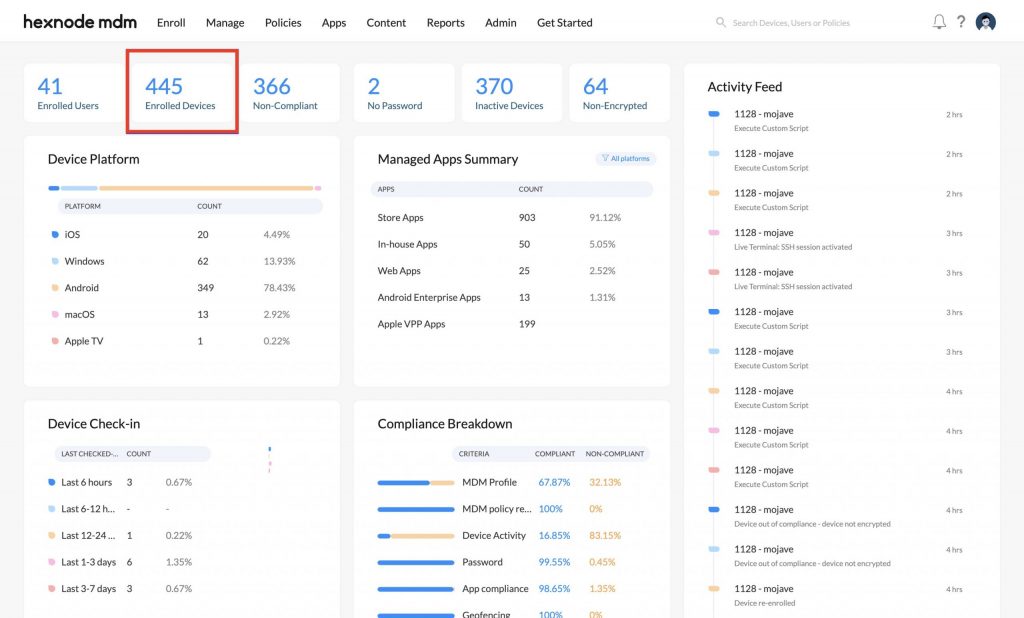Click the Activity Feed heading
Image resolution: width=1024 pixels, height=618 pixels.
[744, 87]
